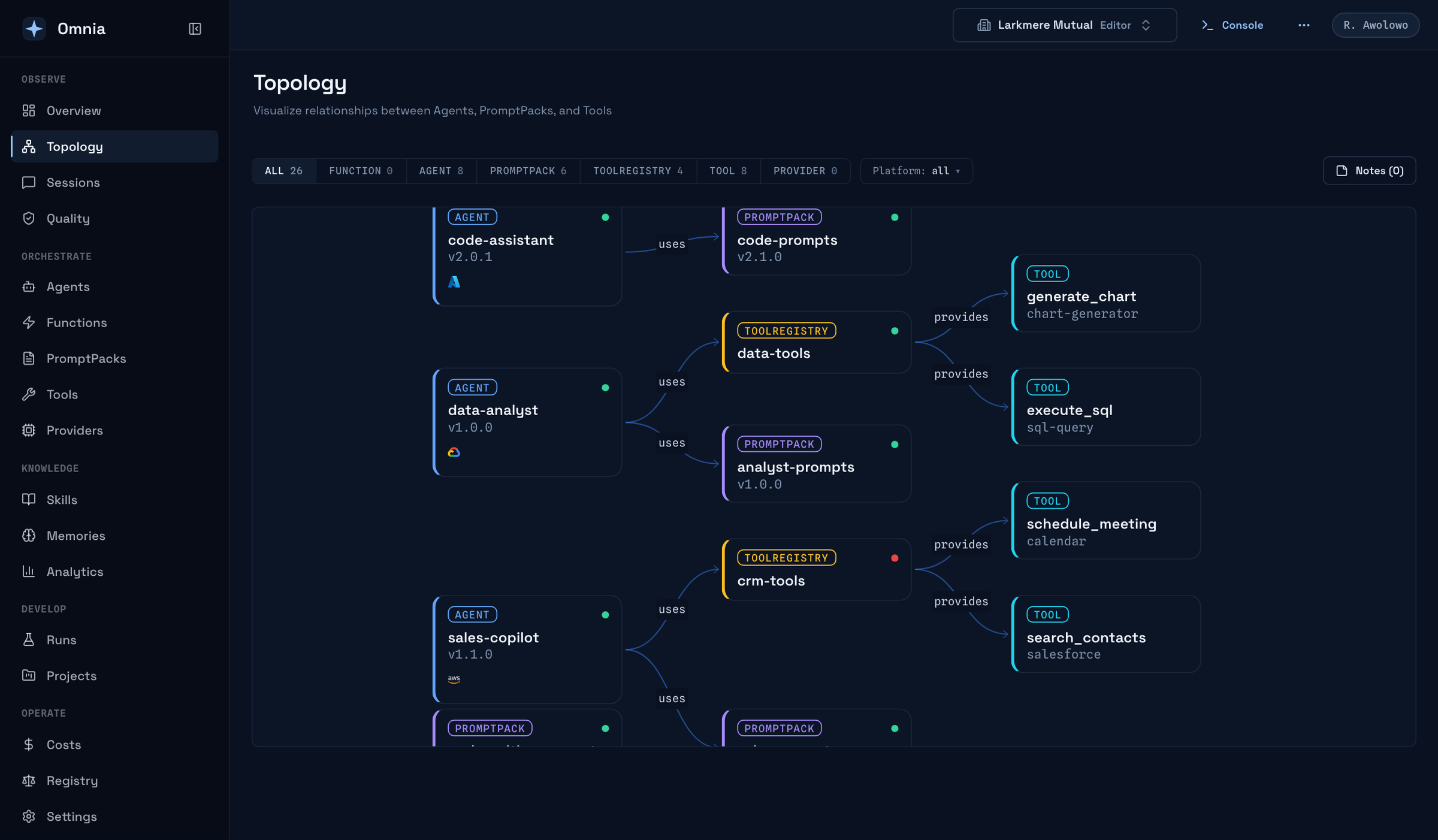This screenshot has height=840, width=1438.
Task: Open the Sessions page
Action: 114,182
